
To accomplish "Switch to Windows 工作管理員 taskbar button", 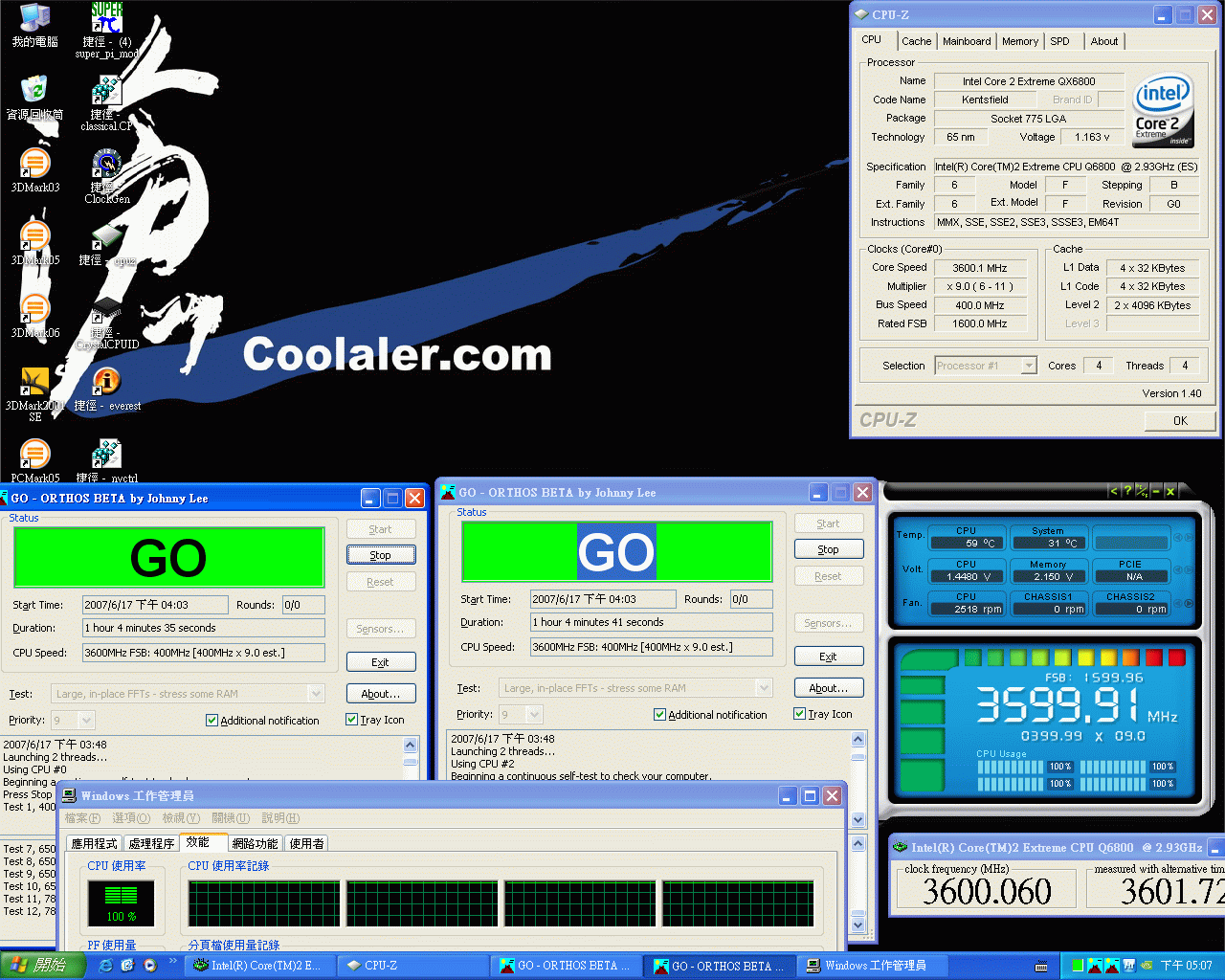I will point(875,966).
